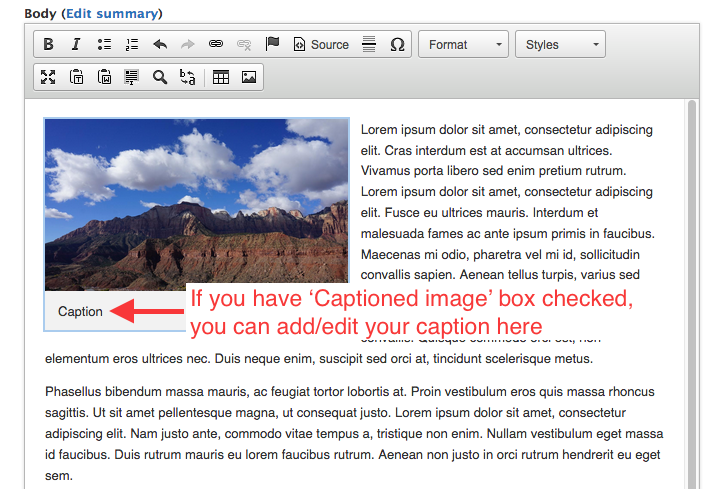The width and height of the screenshot is (725, 489).
Task: Insert a hyperlink with link icon
Action: [x=216, y=44]
